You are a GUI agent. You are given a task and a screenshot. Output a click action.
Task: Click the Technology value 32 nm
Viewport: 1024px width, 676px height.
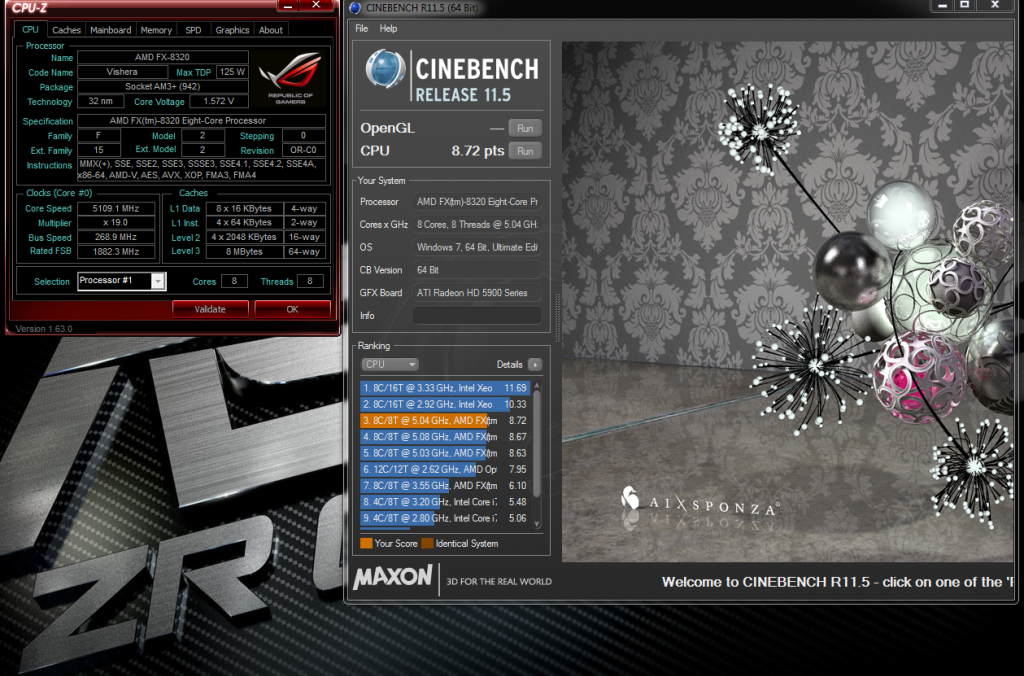coord(101,101)
